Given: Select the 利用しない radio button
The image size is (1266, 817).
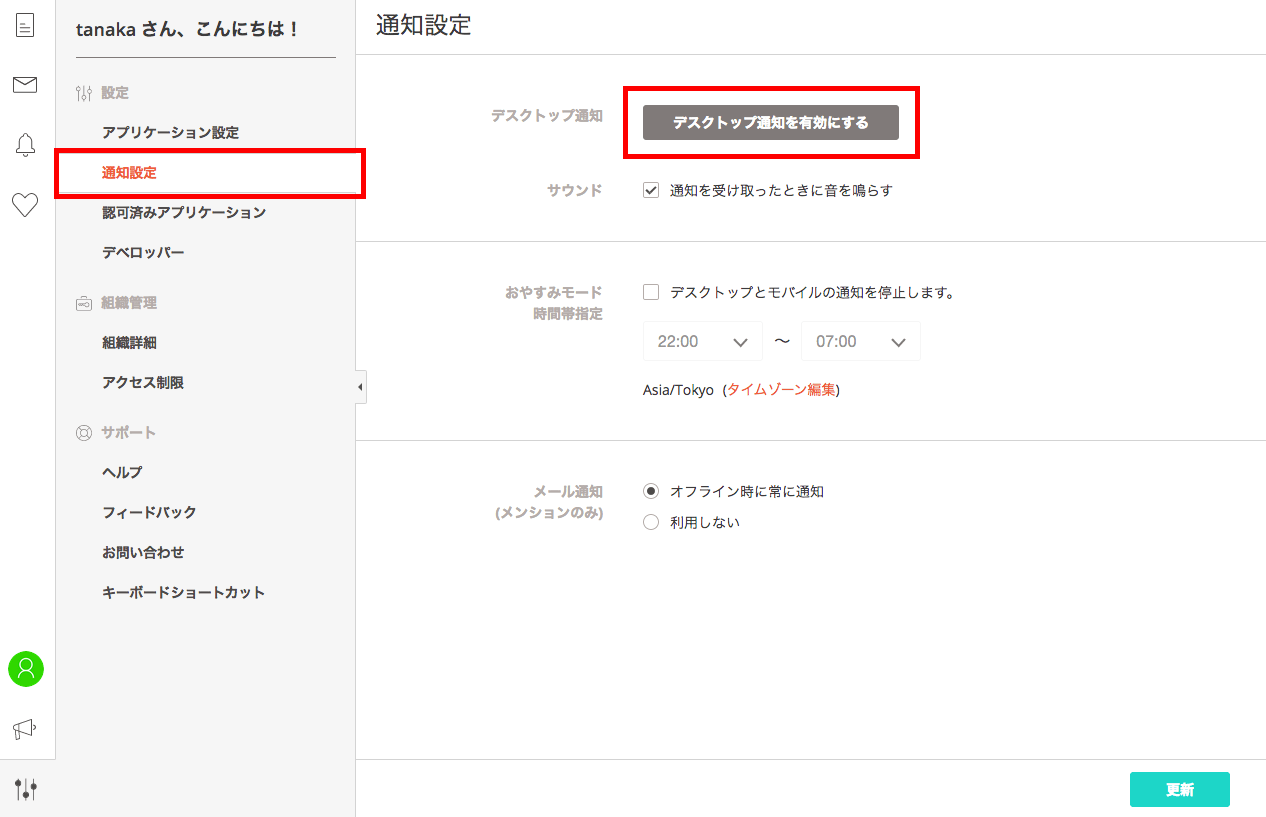Looking at the screenshot, I should [x=651, y=522].
